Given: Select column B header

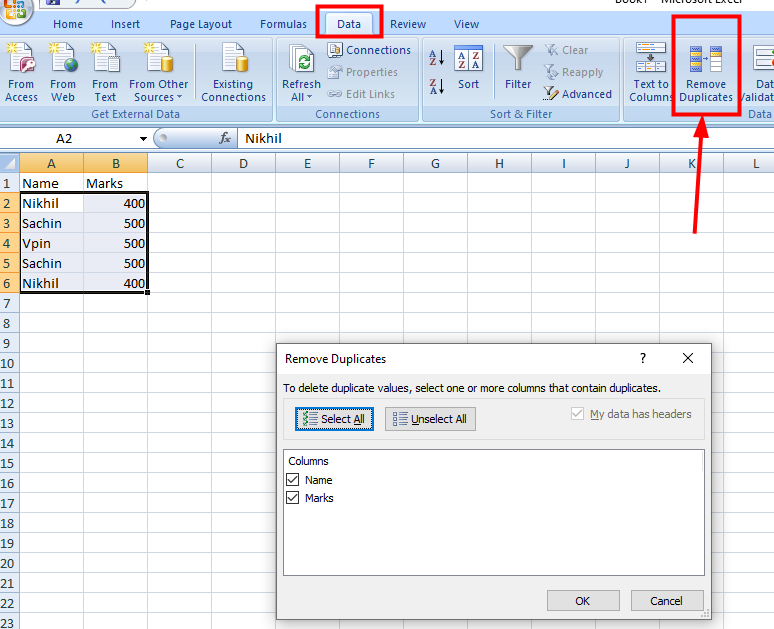Looking at the screenshot, I should 116,163.
